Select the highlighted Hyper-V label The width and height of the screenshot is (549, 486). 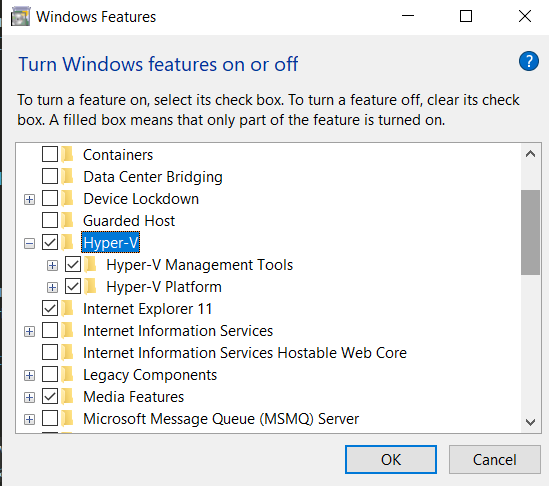(x=111, y=242)
